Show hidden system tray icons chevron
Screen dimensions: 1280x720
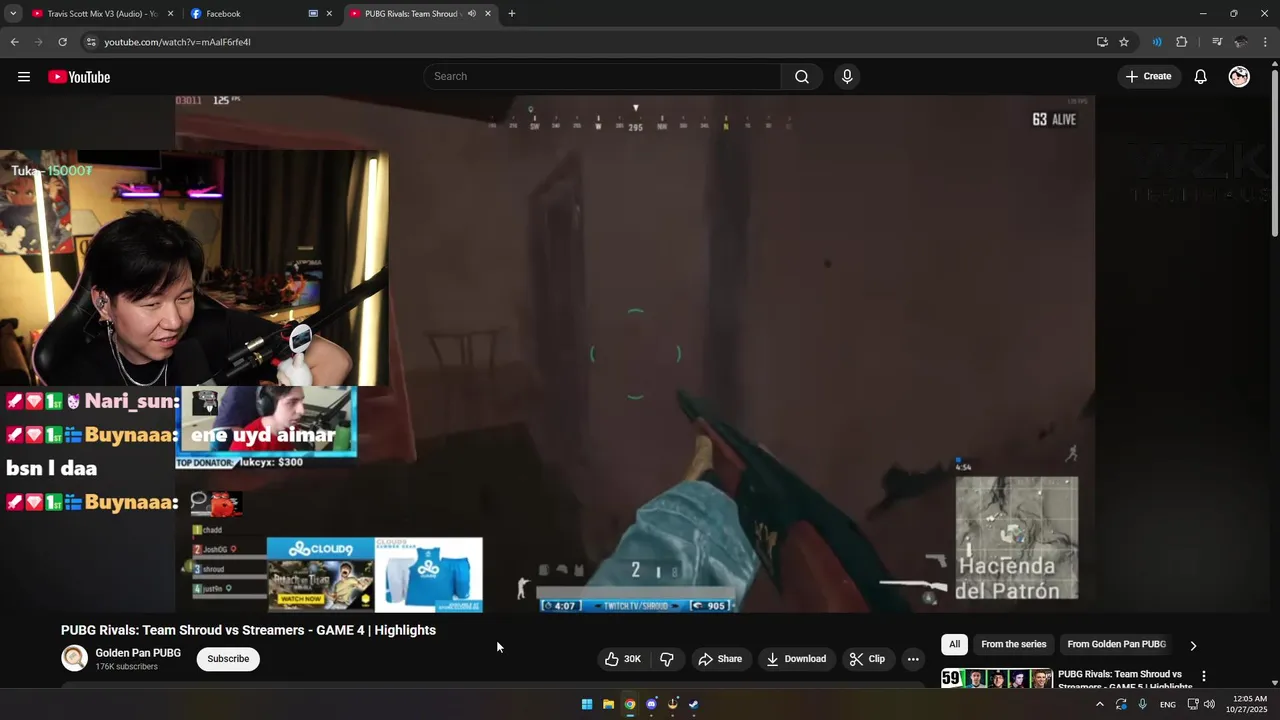1100,704
